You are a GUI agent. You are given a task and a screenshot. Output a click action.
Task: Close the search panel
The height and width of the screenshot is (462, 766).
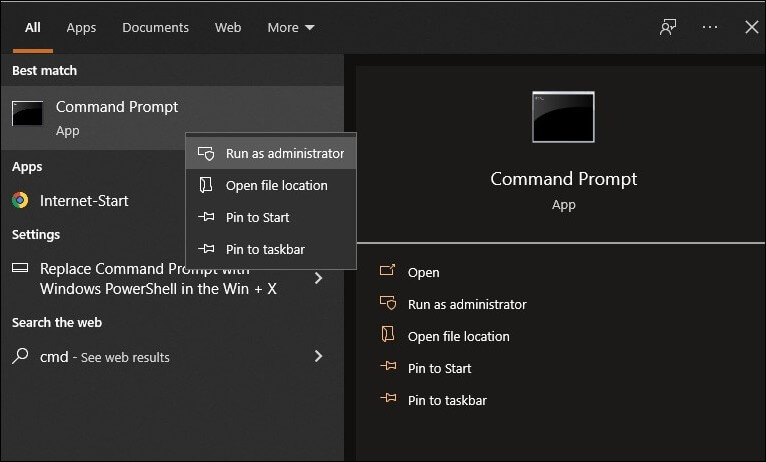coord(752,27)
